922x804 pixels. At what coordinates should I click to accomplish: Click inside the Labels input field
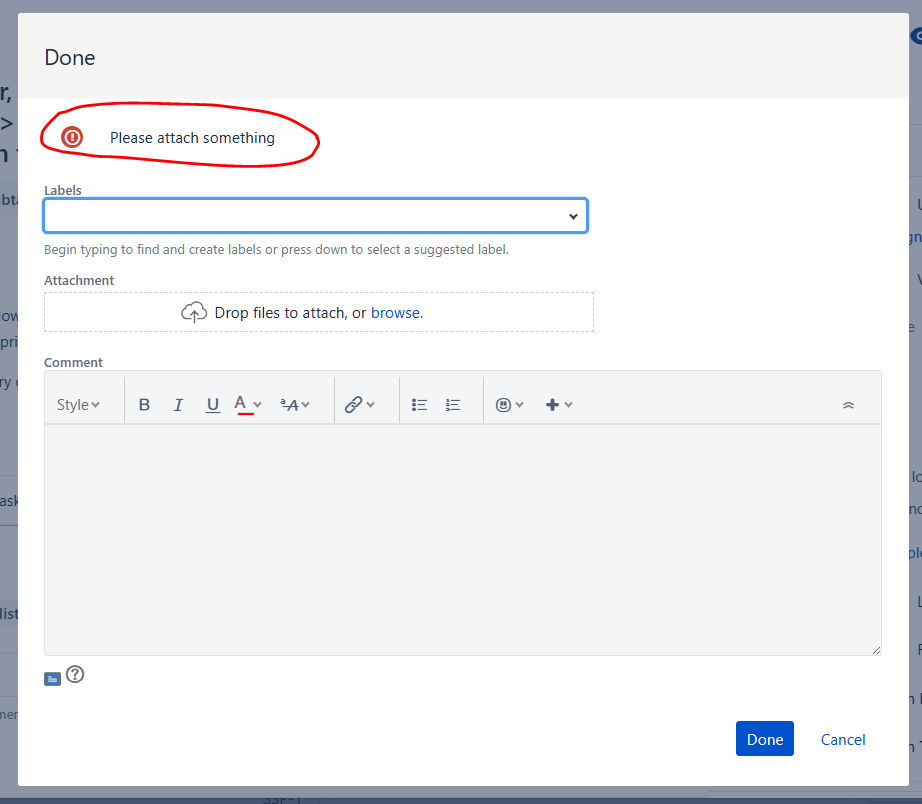pyautogui.click(x=316, y=216)
